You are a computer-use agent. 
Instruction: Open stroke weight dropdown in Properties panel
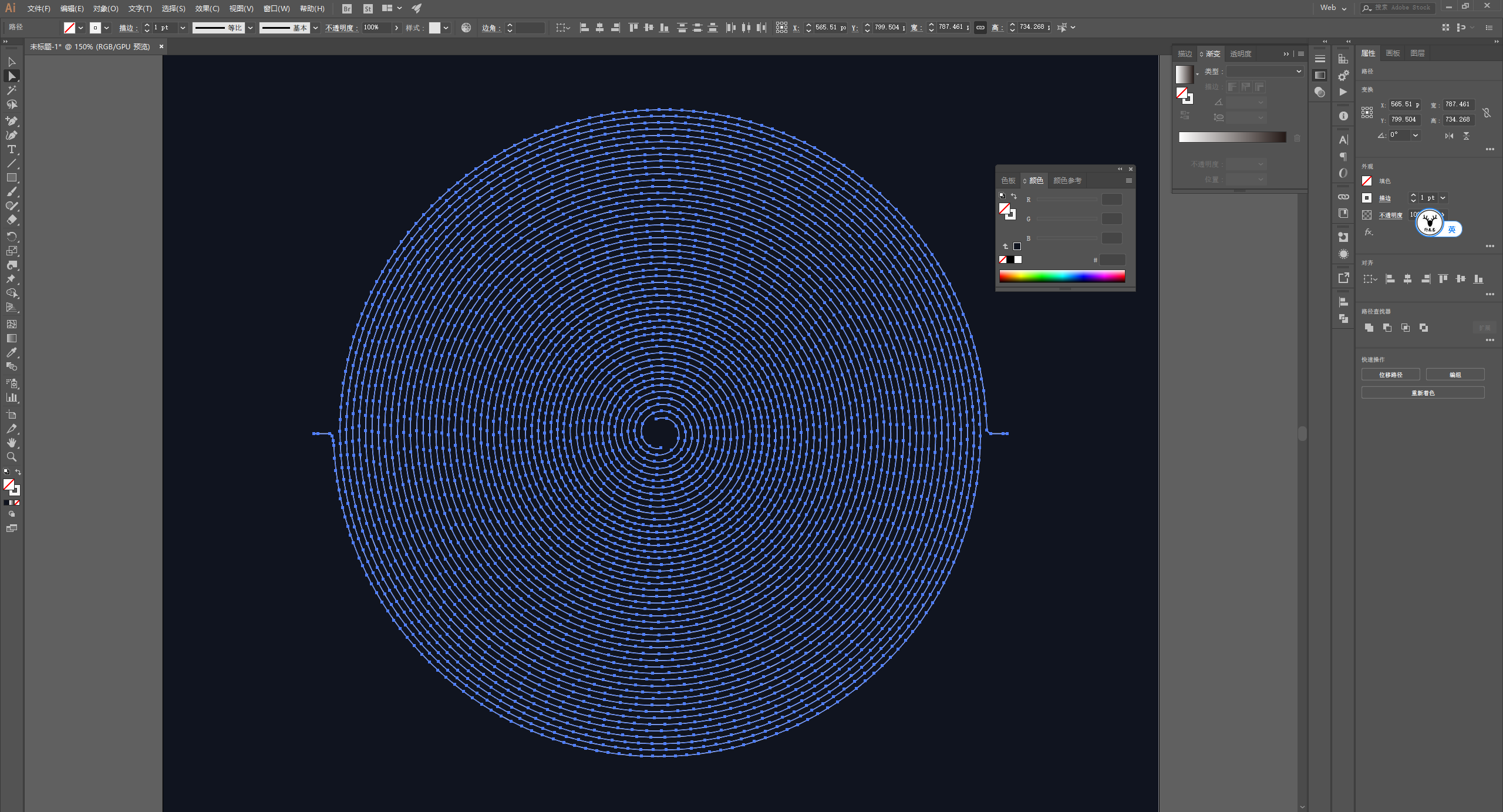coord(1443,198)
